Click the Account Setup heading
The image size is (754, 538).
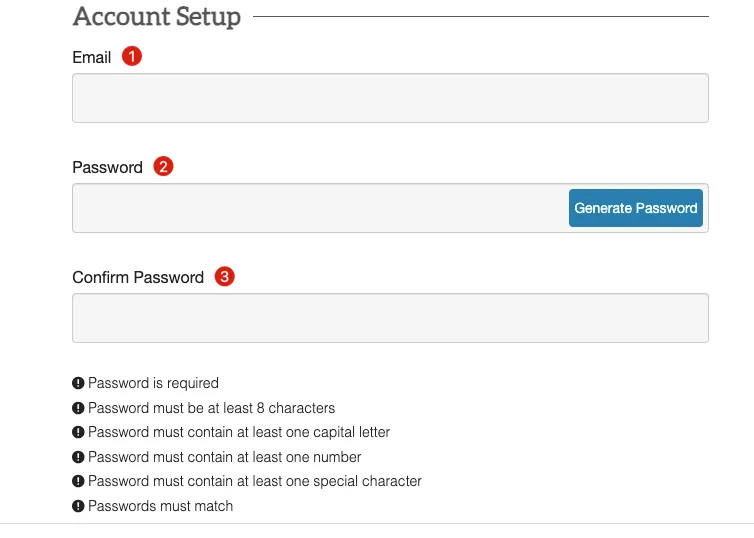(x=157, y=17)
